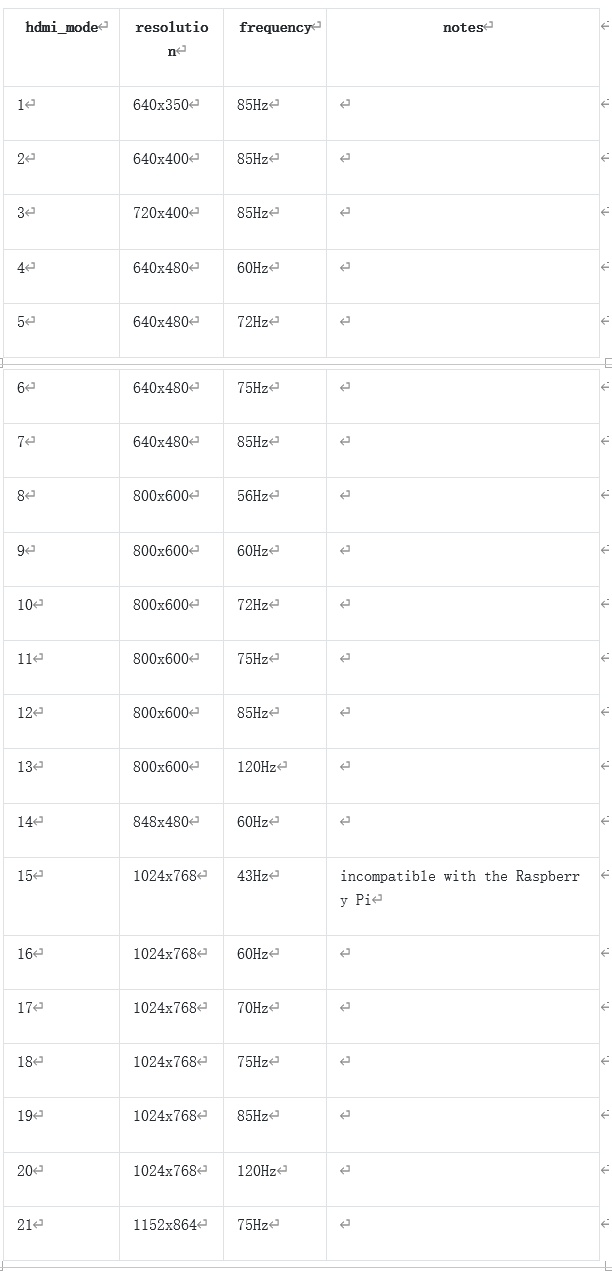Click the 720x400 resolution cell
The height and width of the screenshot is (1271, 612).
click(x=171, y=222)
